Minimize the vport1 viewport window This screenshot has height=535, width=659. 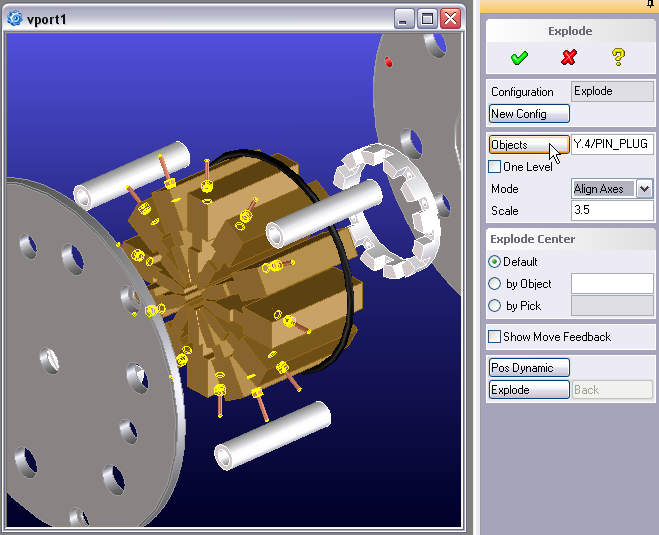click(404, 19)
